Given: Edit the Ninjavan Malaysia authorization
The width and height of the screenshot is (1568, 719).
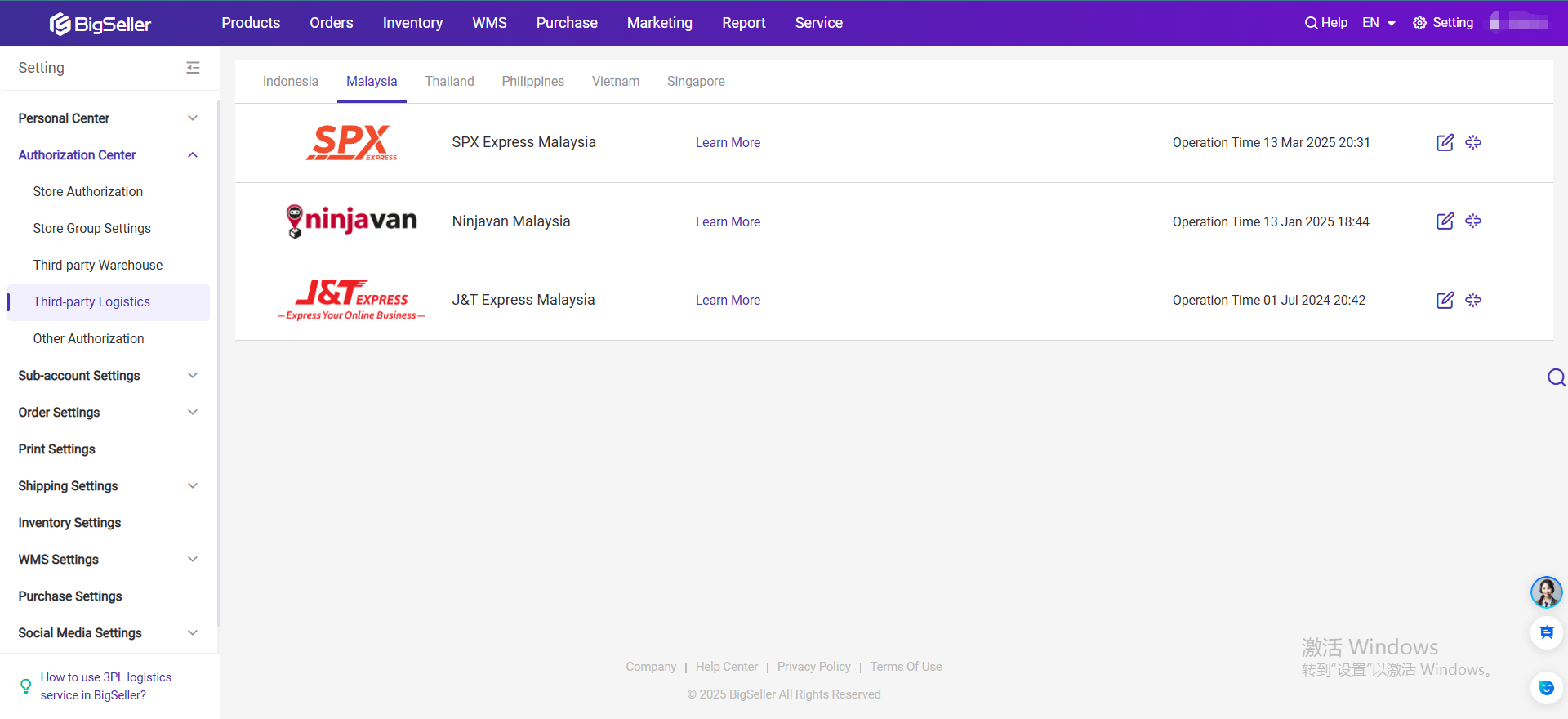Looking at the screenshot, I should pyautogui.click(x=1445, y=221).
